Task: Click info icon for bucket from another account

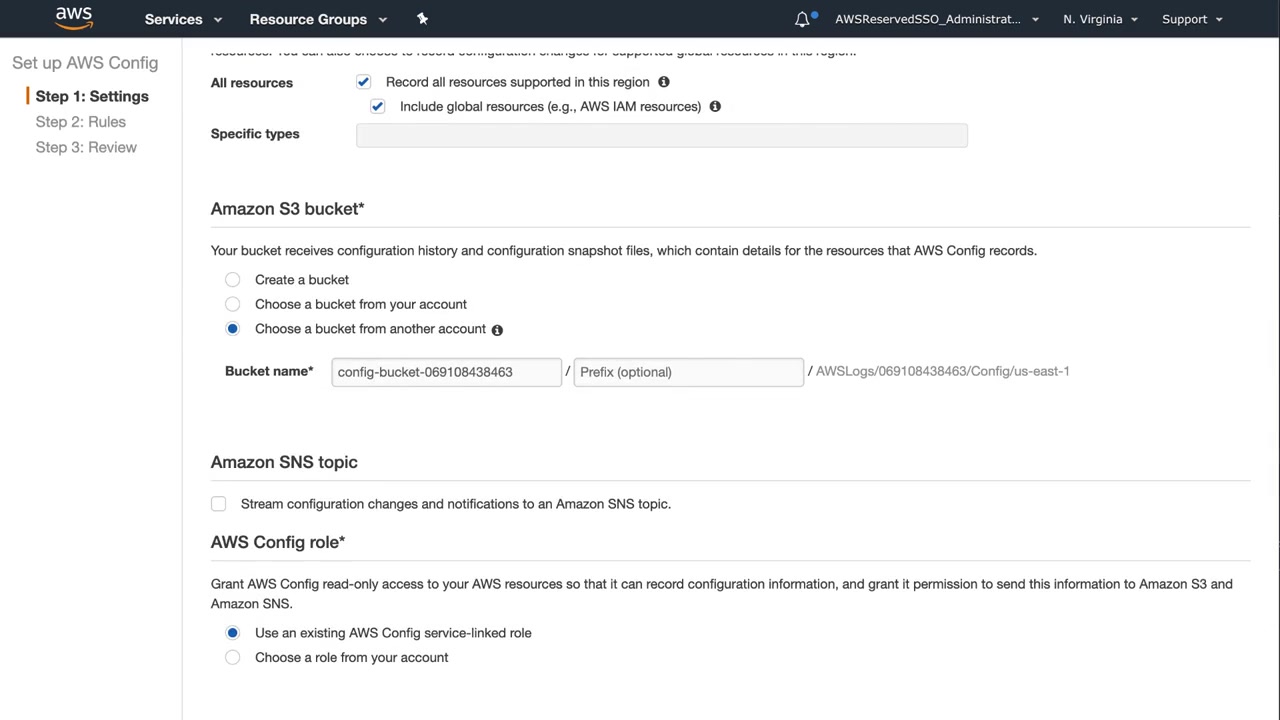Action: point(497,330)
